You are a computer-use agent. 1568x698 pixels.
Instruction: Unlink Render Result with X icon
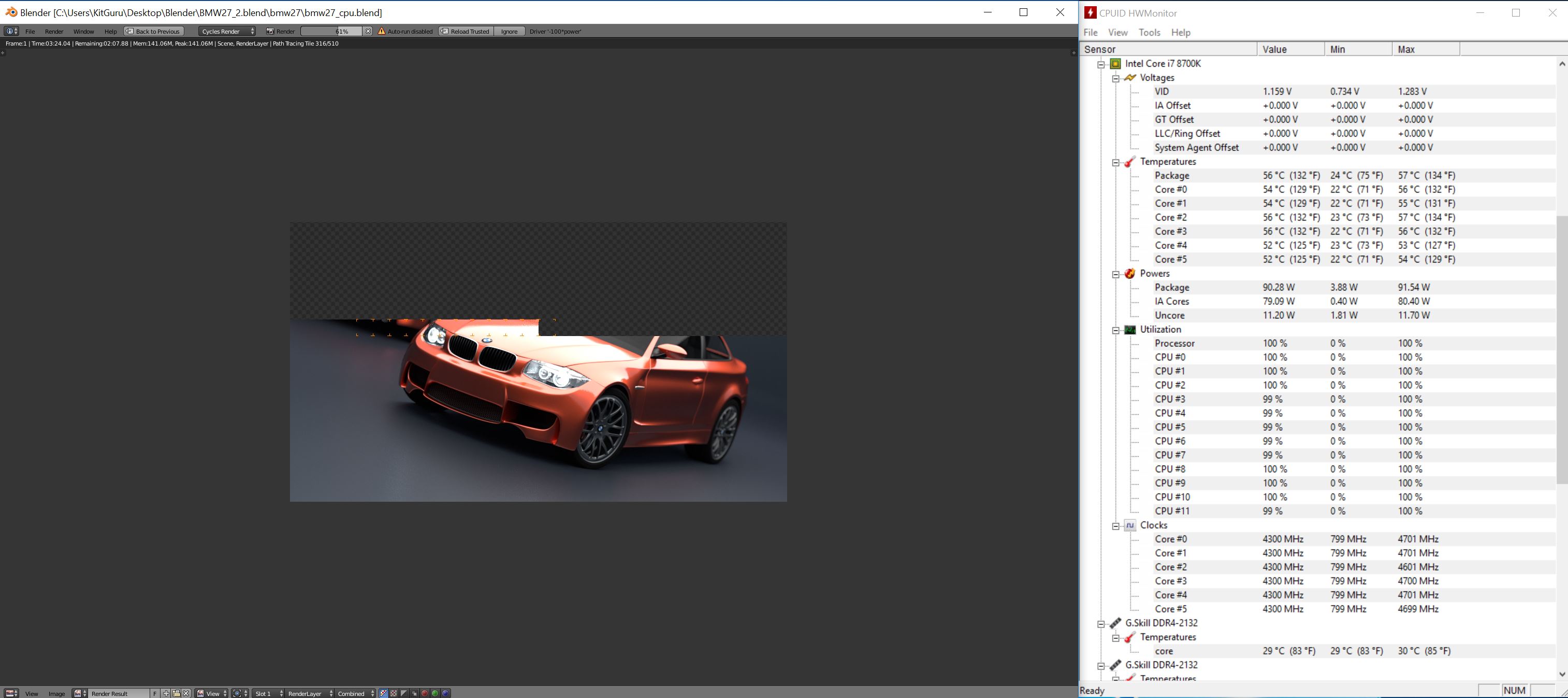(x=186, y=693)
